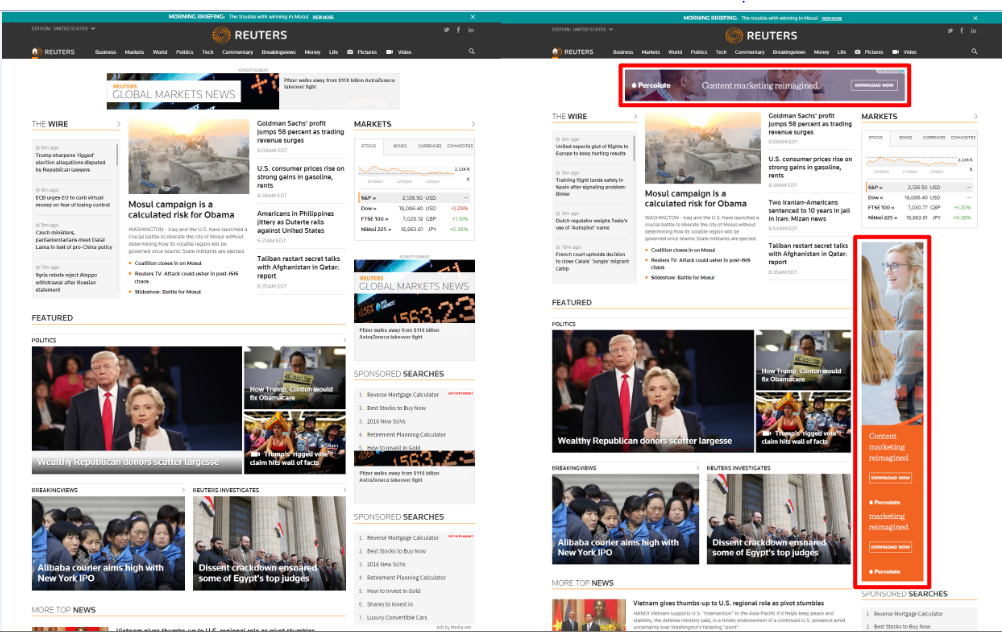
Task: Expand Markets section chevron on right page
Action: tap(975, 116)
